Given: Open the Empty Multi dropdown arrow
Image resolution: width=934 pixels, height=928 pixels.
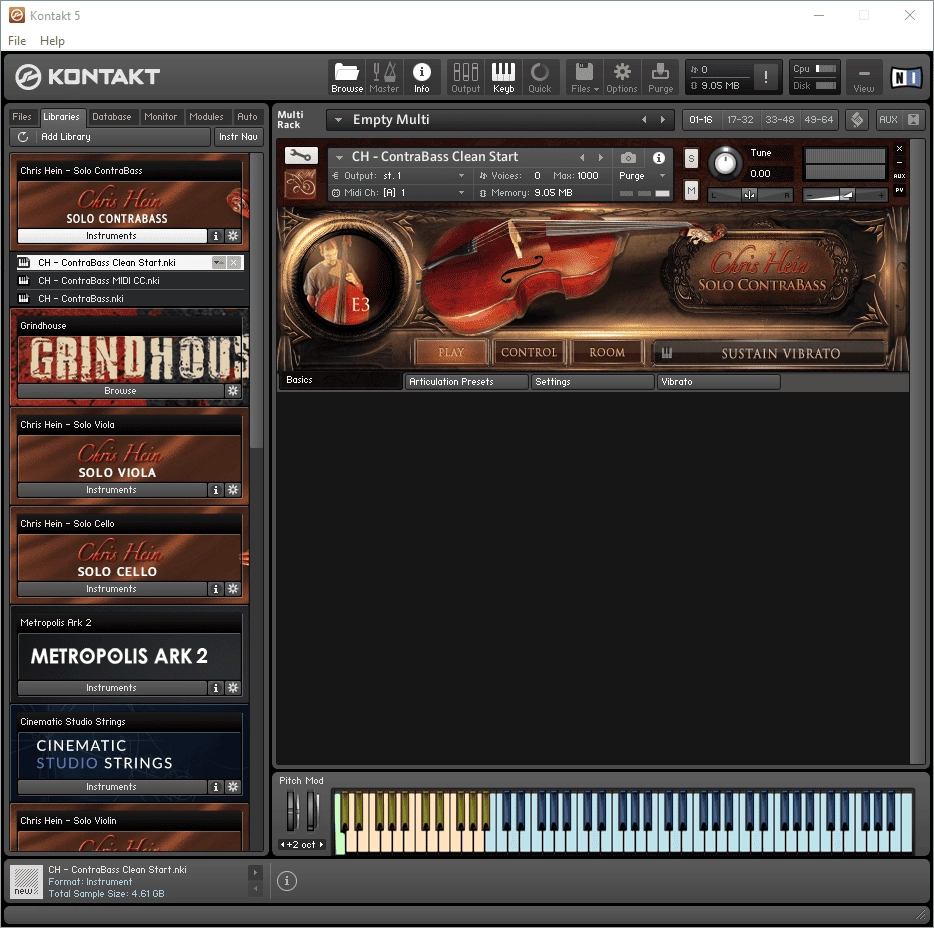Looking at the screenshot, I should click(x=338, y=120).
